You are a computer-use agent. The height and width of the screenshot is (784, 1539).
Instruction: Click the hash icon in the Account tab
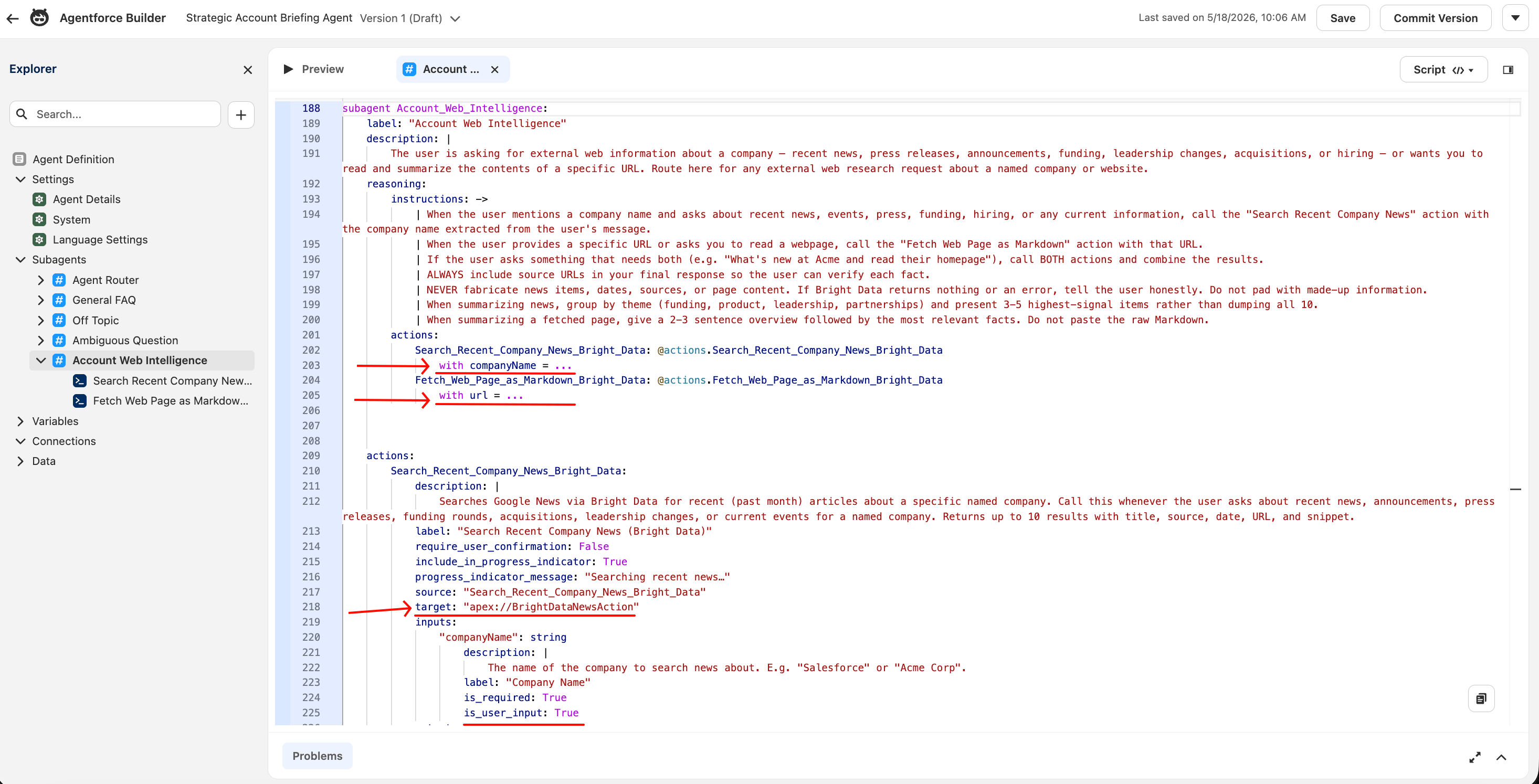pyautogui.click(x=409, y=69)
